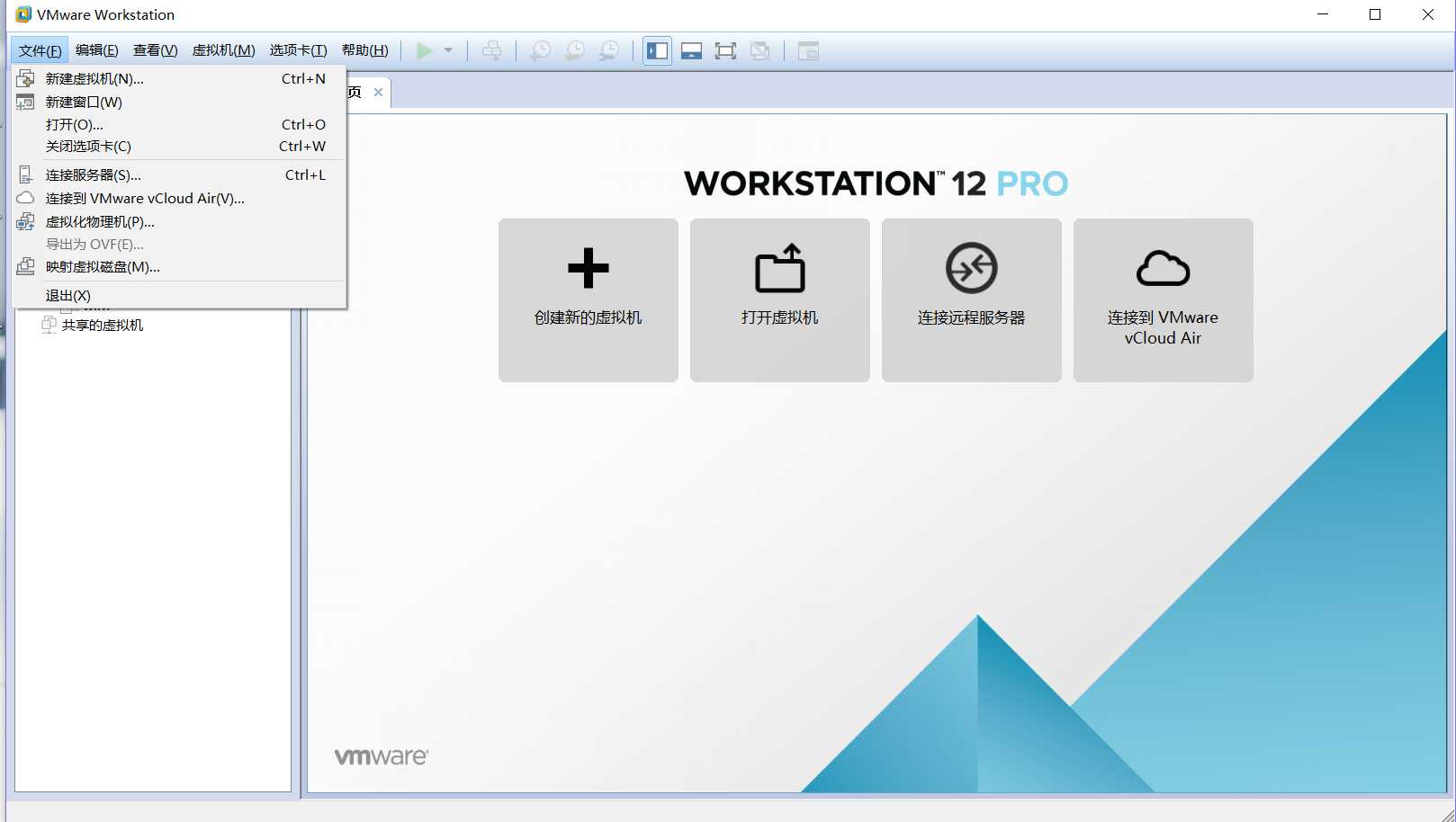Click the cloud icon on vCloud Air tile
The height and width of the screenshot is (822, 1456).
point(1164,268)
